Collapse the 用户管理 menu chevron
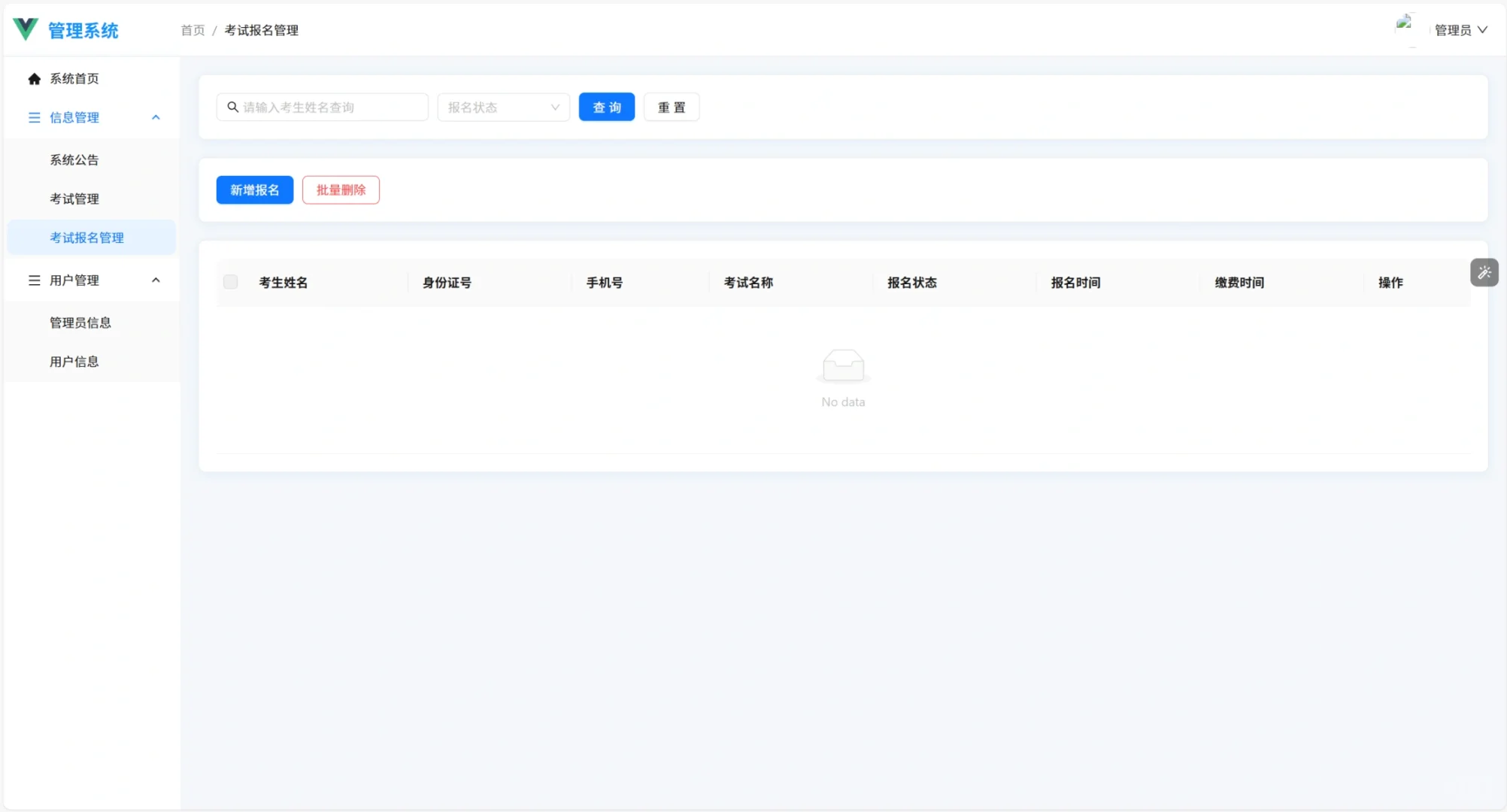This screenshot has width=1507, height=812. tap(156, 280)
